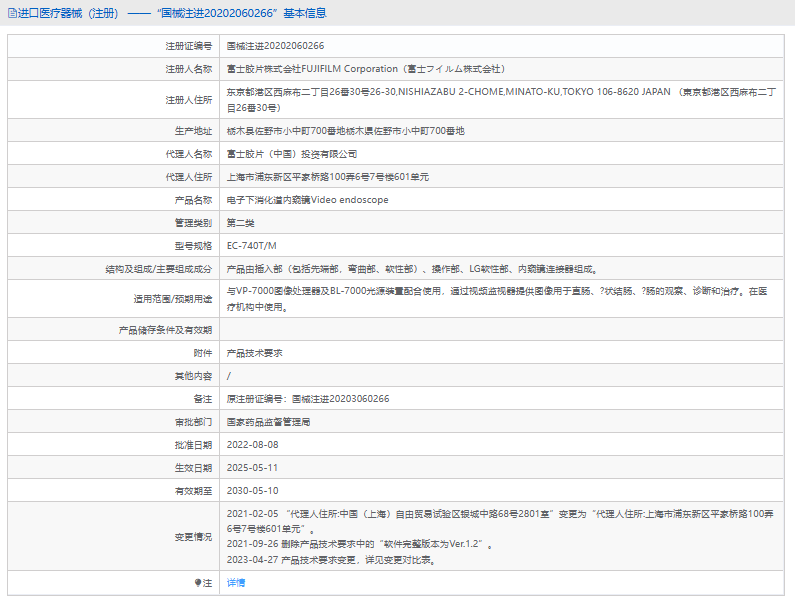Viewport: 795px width, 604px height.
Task: Click the 备注 label
Action: pyautogui.click(x=203, y=399)
